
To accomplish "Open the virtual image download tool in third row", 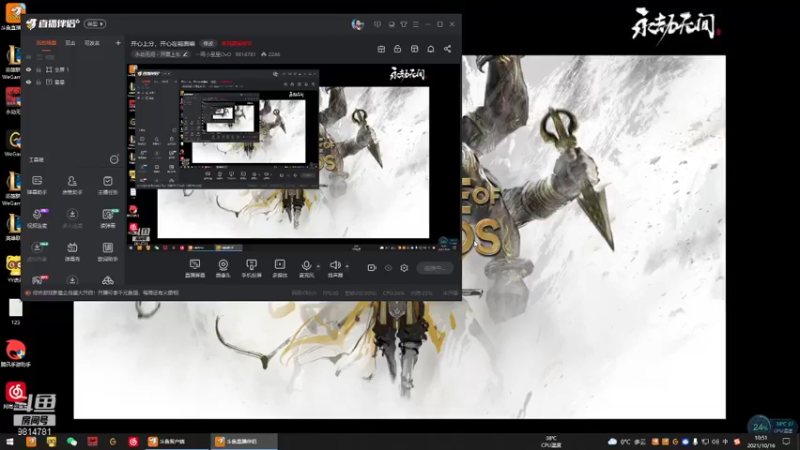I will click(x=37, y=252).
